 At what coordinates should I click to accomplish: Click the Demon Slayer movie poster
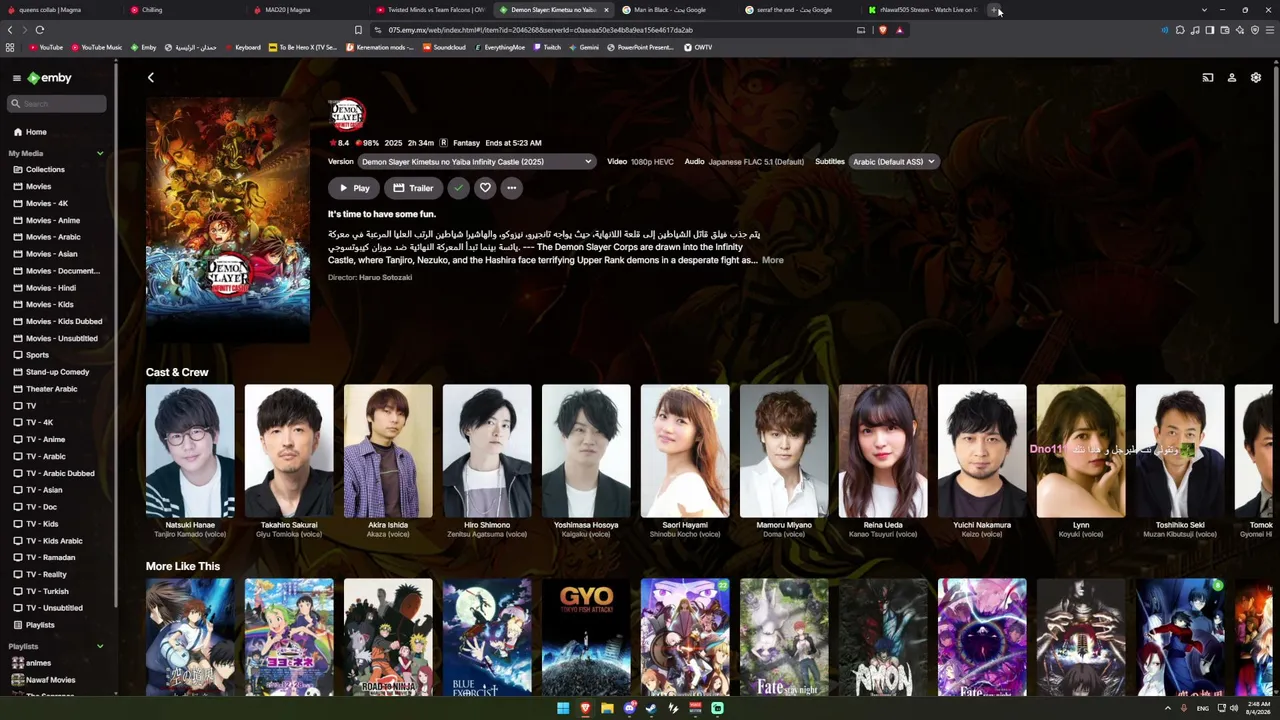(x=228, y=218)
